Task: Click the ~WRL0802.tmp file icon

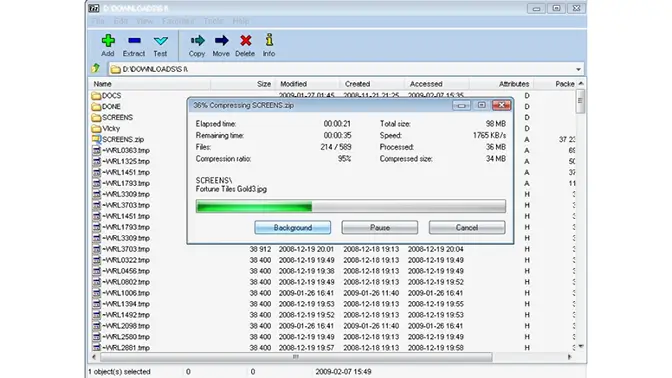Action: coord(96,282)
